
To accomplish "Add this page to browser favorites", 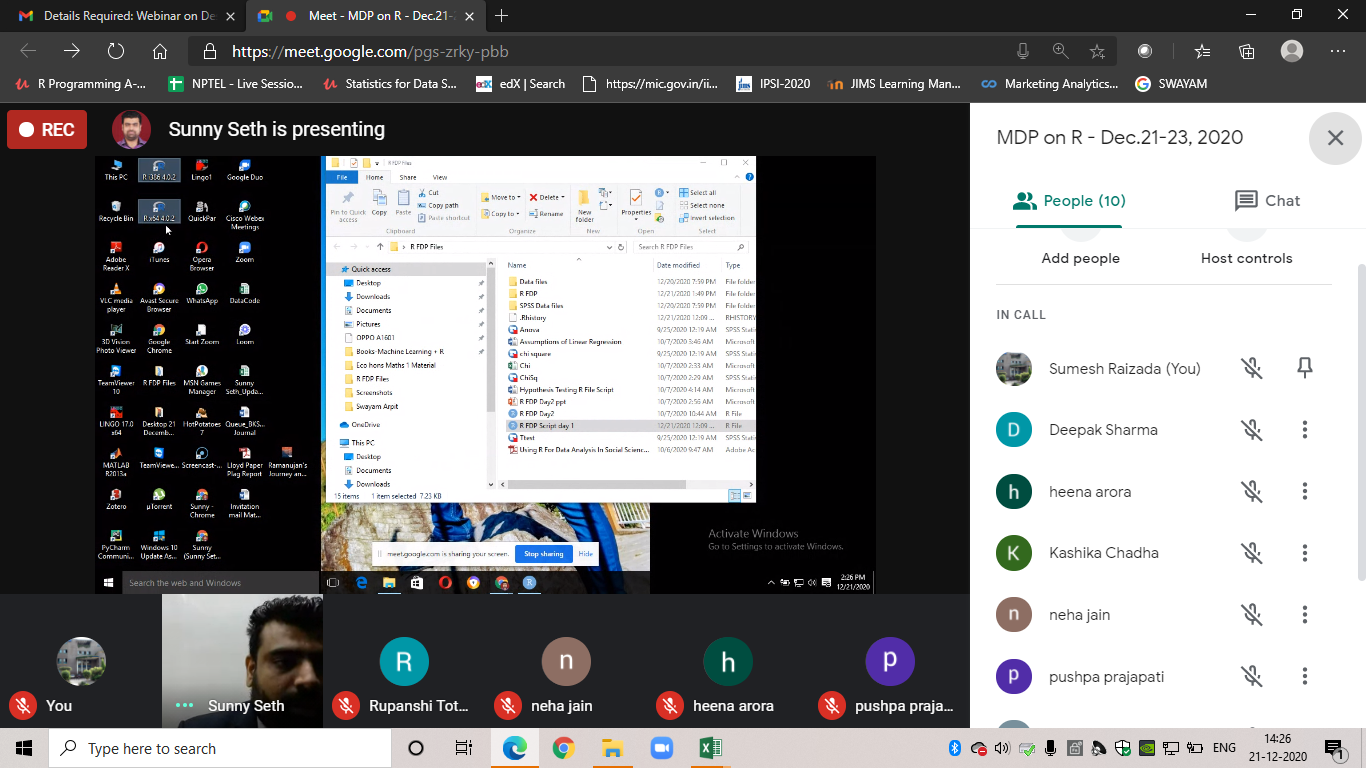I will 1097,51.
